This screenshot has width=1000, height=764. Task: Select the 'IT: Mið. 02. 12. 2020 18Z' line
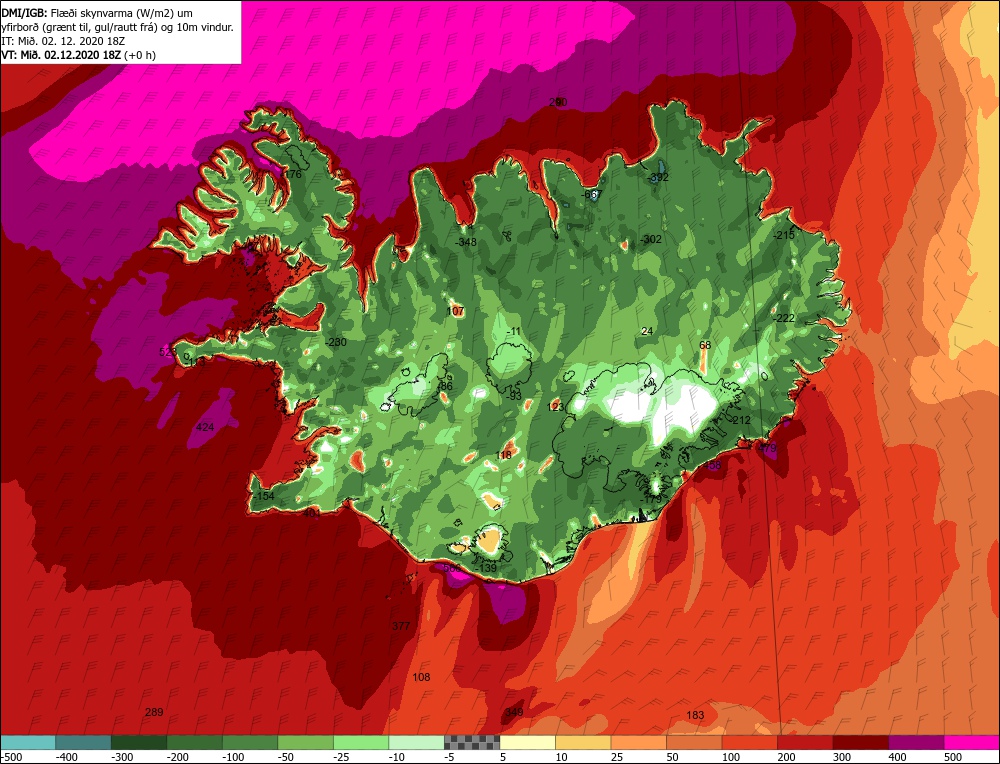pyautogui.click(x=63, y=41)
